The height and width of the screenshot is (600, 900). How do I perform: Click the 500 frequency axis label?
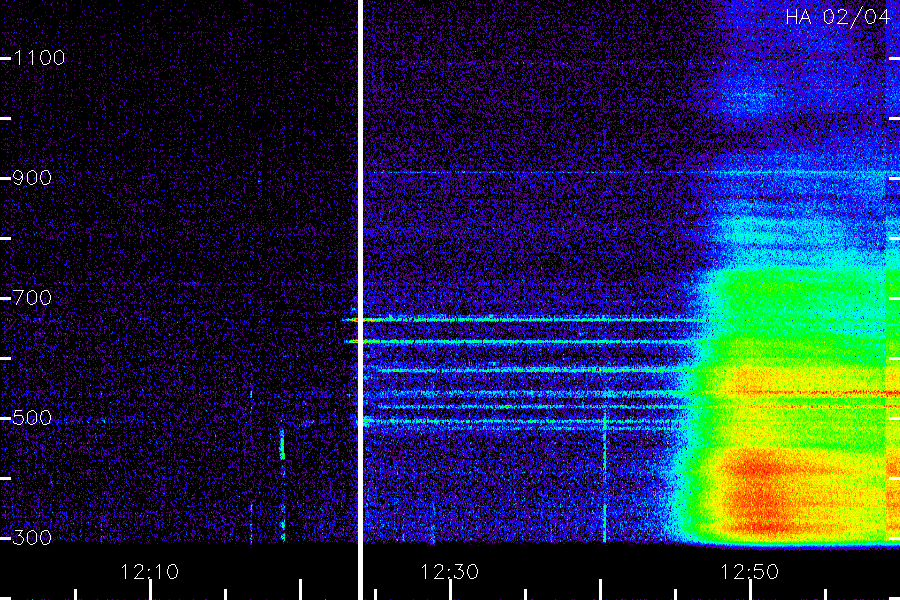click(32, 418)
